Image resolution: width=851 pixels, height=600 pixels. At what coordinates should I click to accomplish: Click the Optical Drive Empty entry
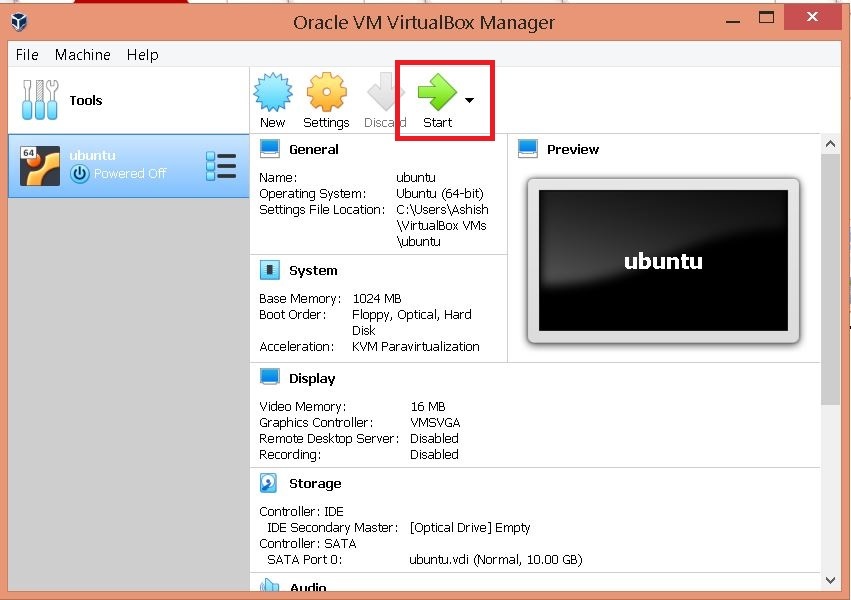(x=470, y=527)
